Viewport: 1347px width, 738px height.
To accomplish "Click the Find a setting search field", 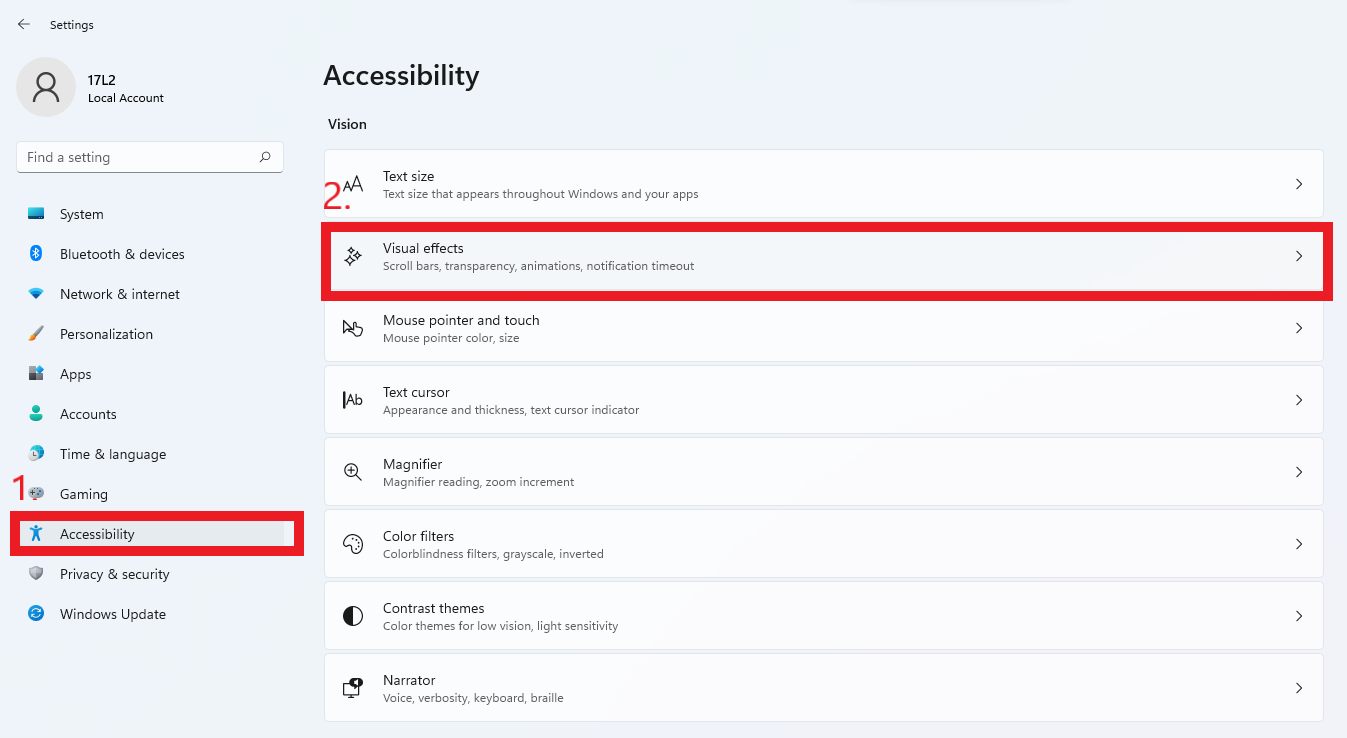I will click(135, 157).
